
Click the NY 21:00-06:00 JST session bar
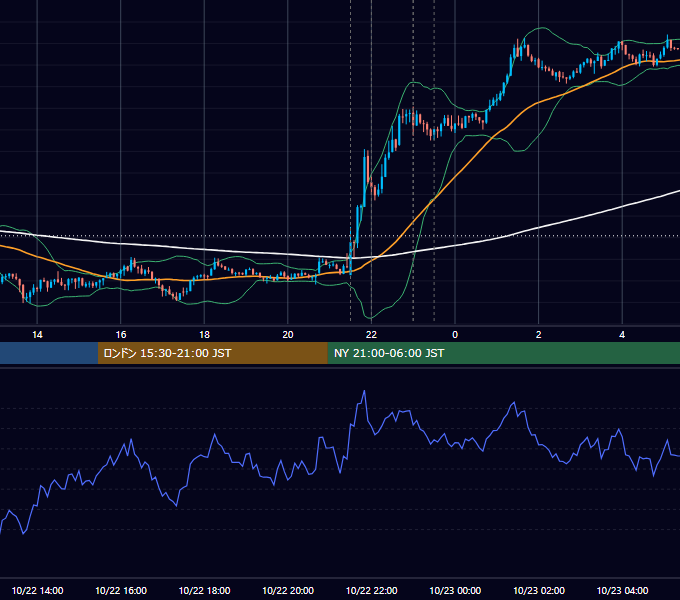tap(503, 353)
